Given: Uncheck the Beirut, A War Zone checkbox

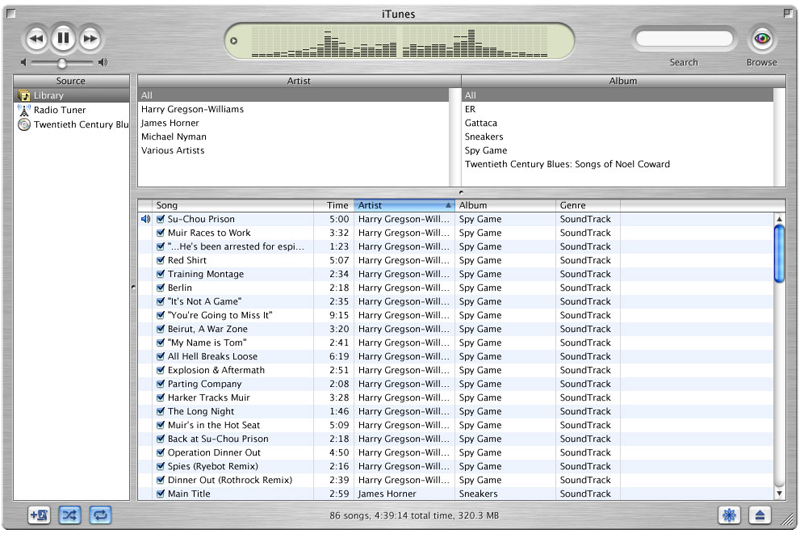Looking at the screenshot, I should click(x=160, y=329).
